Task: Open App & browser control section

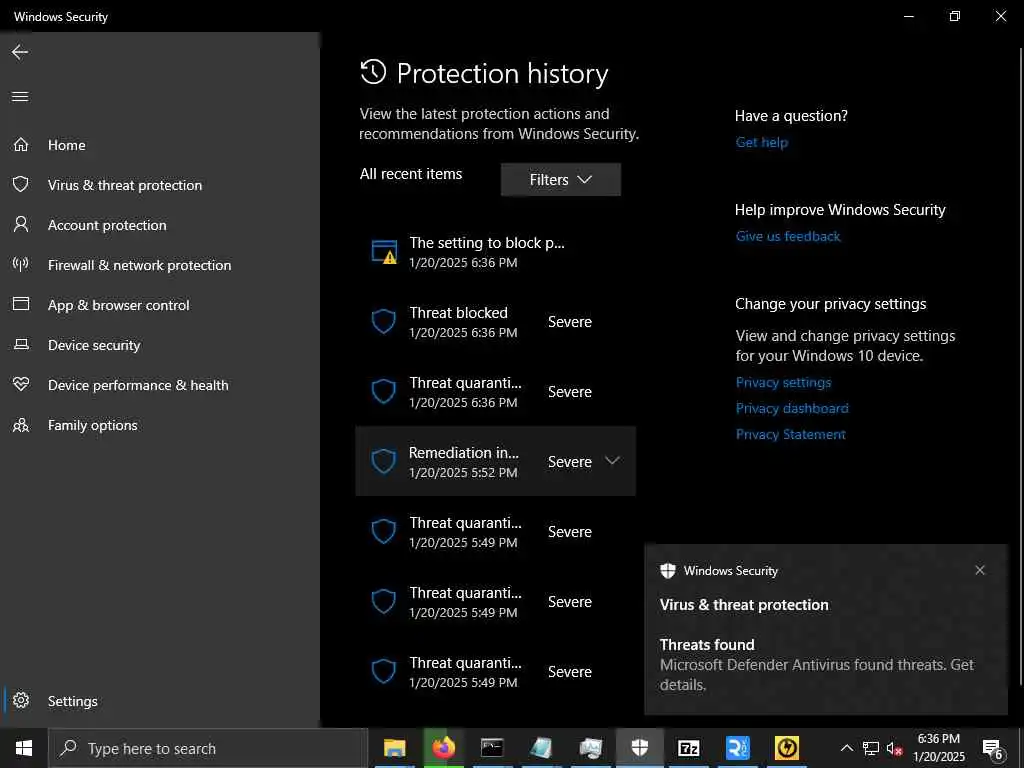Action: click(118, 305)
